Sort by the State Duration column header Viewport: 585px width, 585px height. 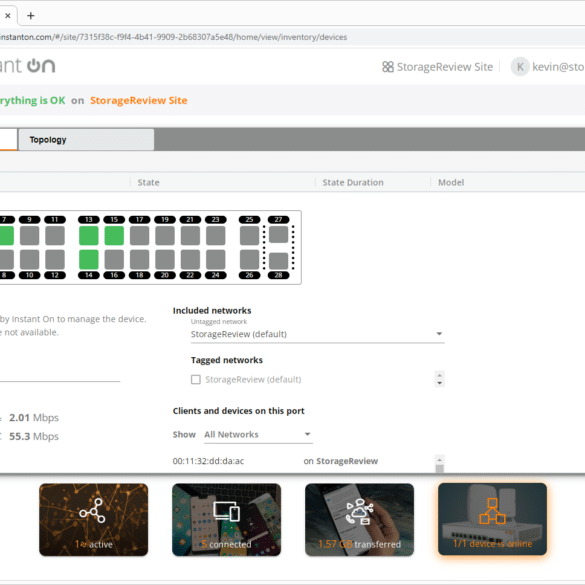pyautogui.click(x=353, y=182)
